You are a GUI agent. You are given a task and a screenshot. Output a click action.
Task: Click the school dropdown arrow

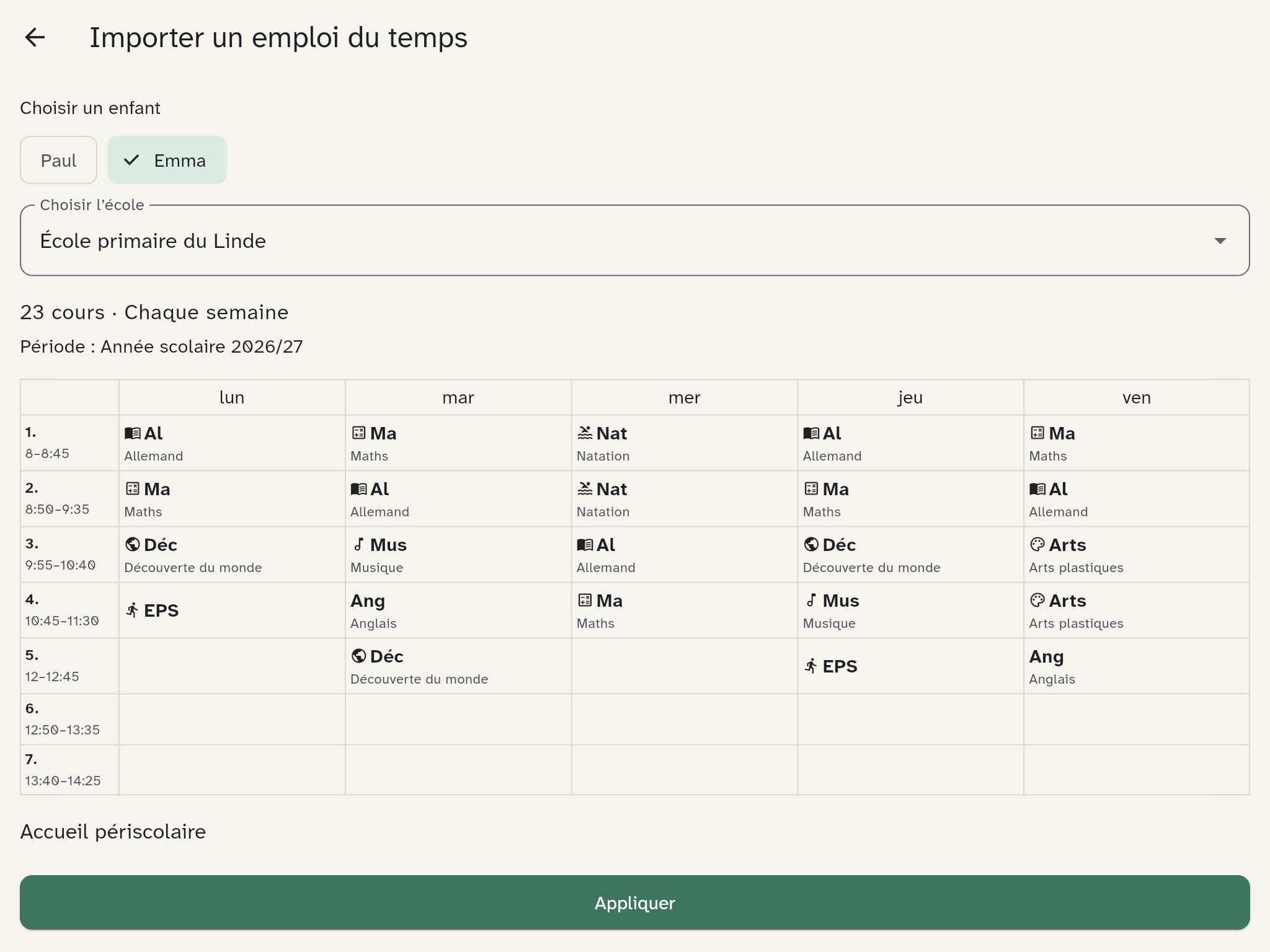(1220, 240)
